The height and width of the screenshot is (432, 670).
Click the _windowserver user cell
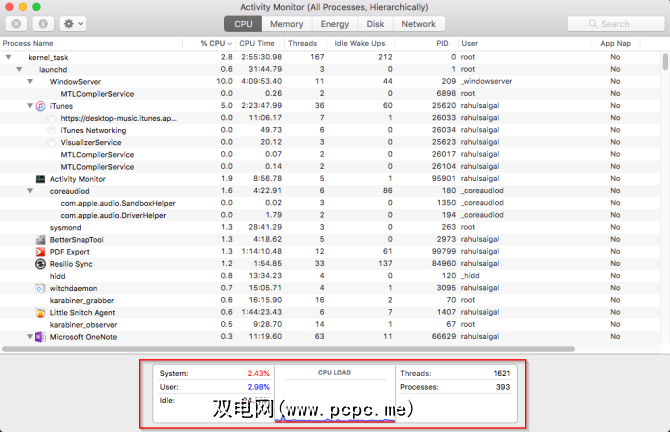click(x=486, y=81)
